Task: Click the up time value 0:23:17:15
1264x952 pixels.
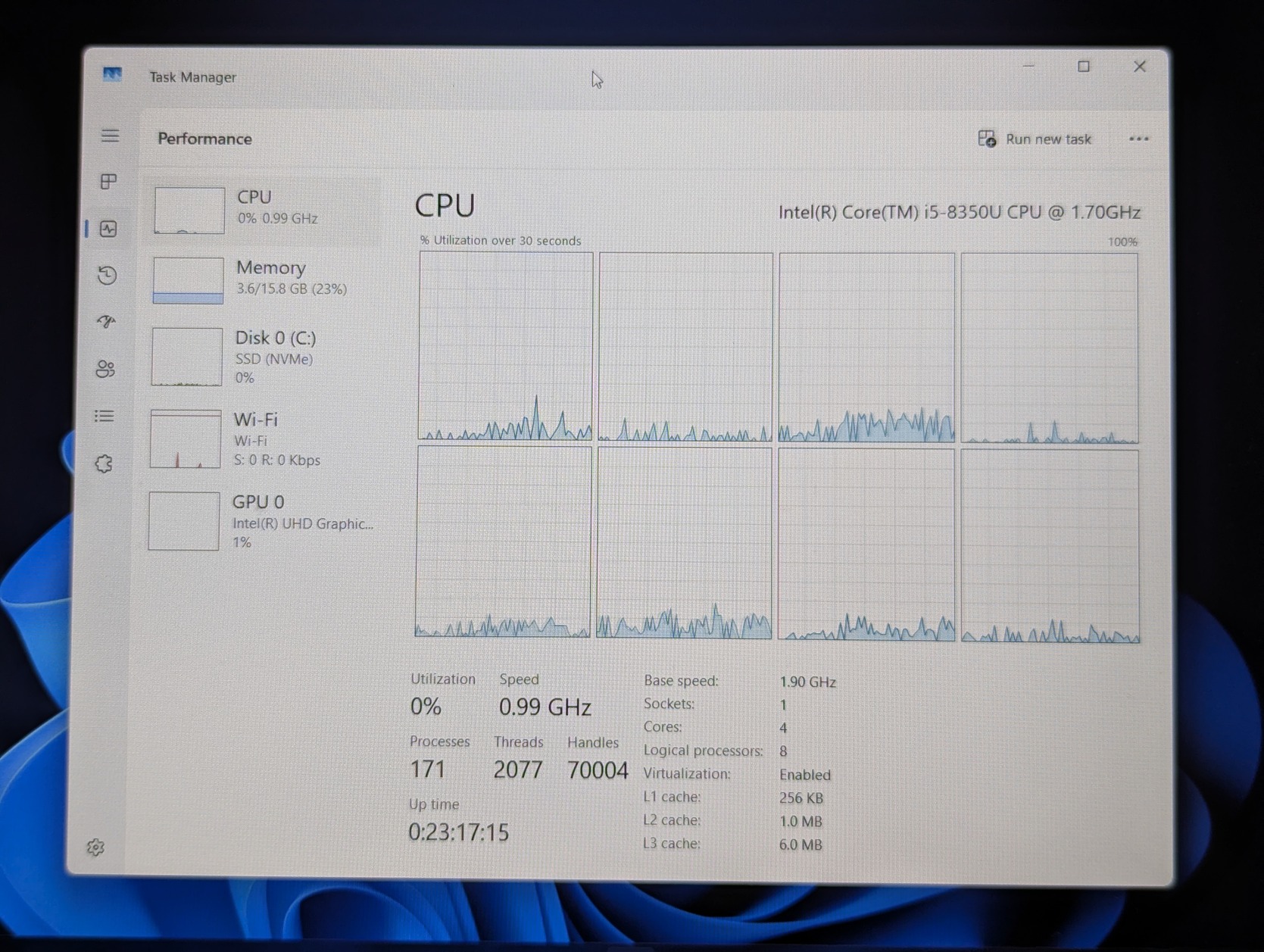Action: (x=459, y=833)
